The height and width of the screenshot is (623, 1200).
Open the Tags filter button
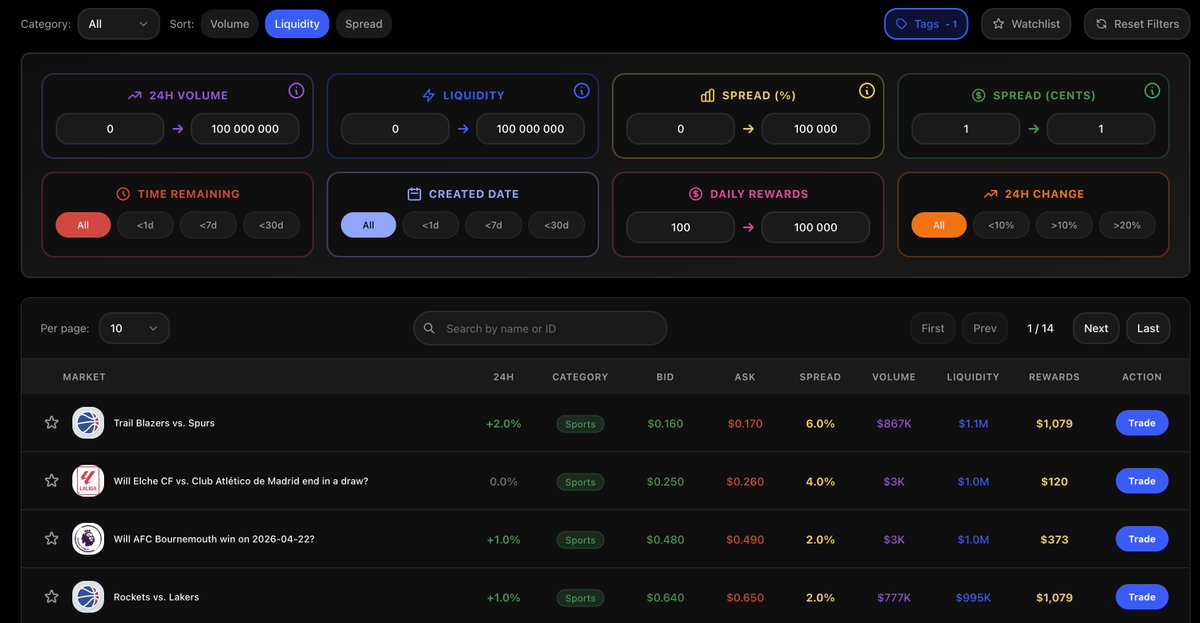pyautogui.click(x=926, y=24)
